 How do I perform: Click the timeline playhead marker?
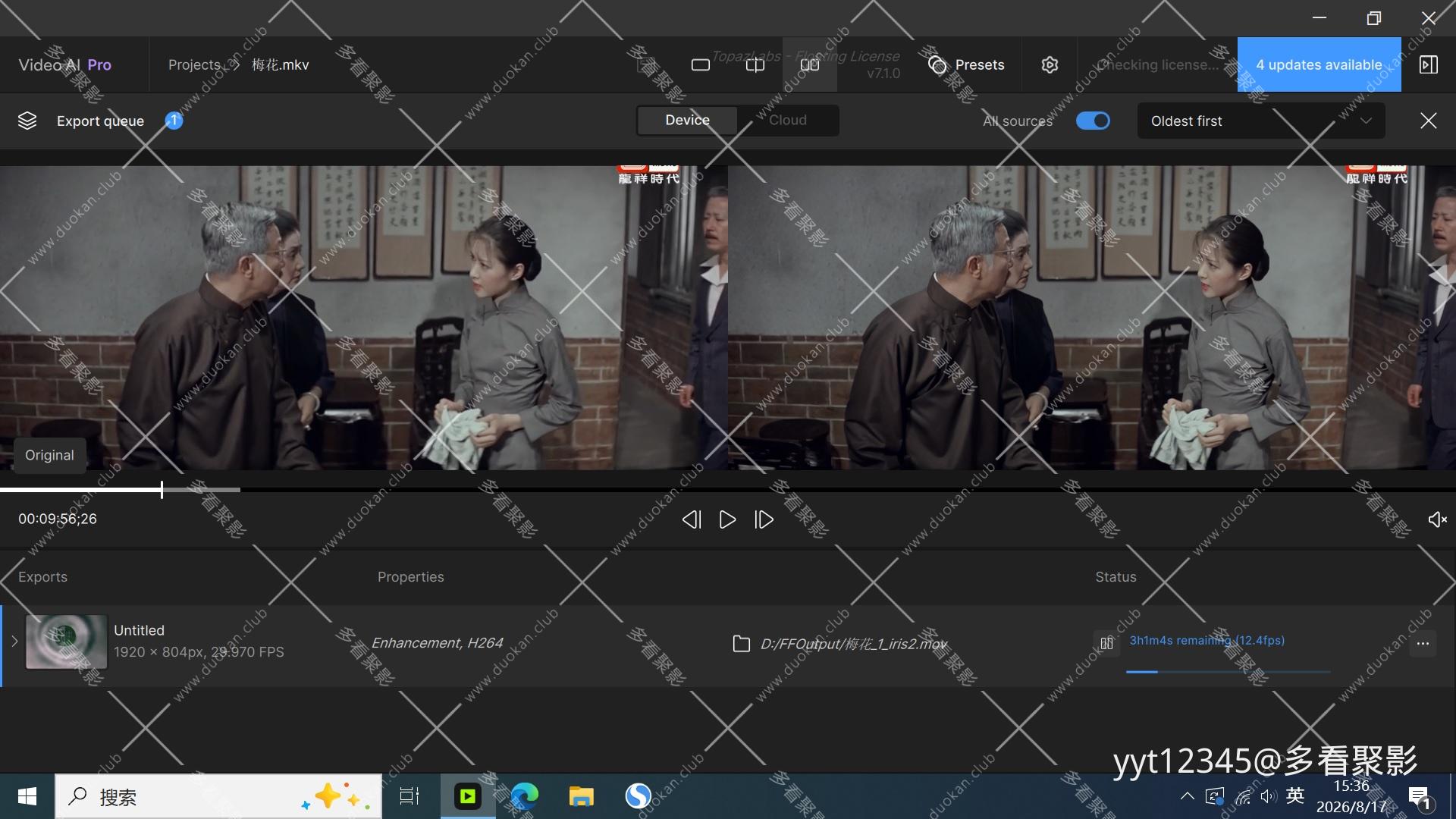[x=162, y=490]
